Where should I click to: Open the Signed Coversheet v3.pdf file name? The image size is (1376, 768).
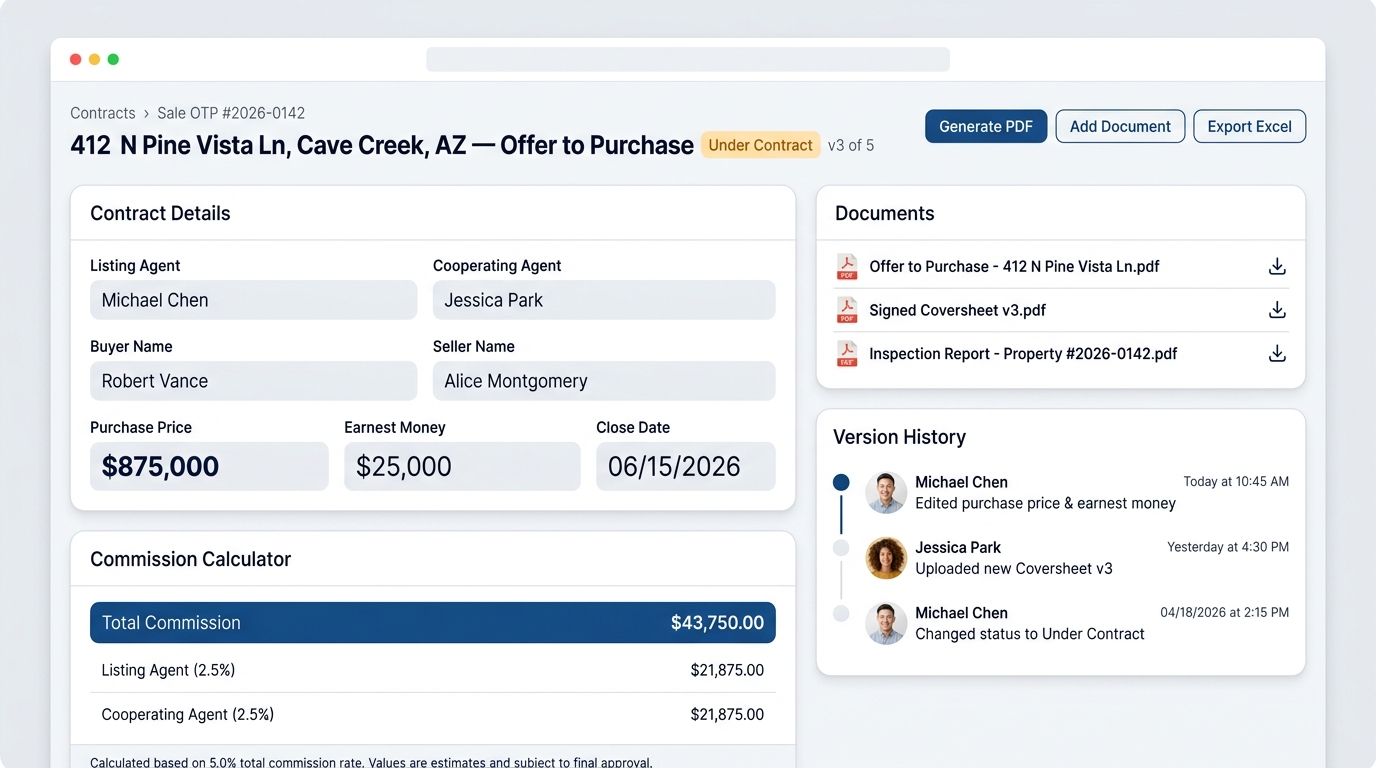(957, 310)
